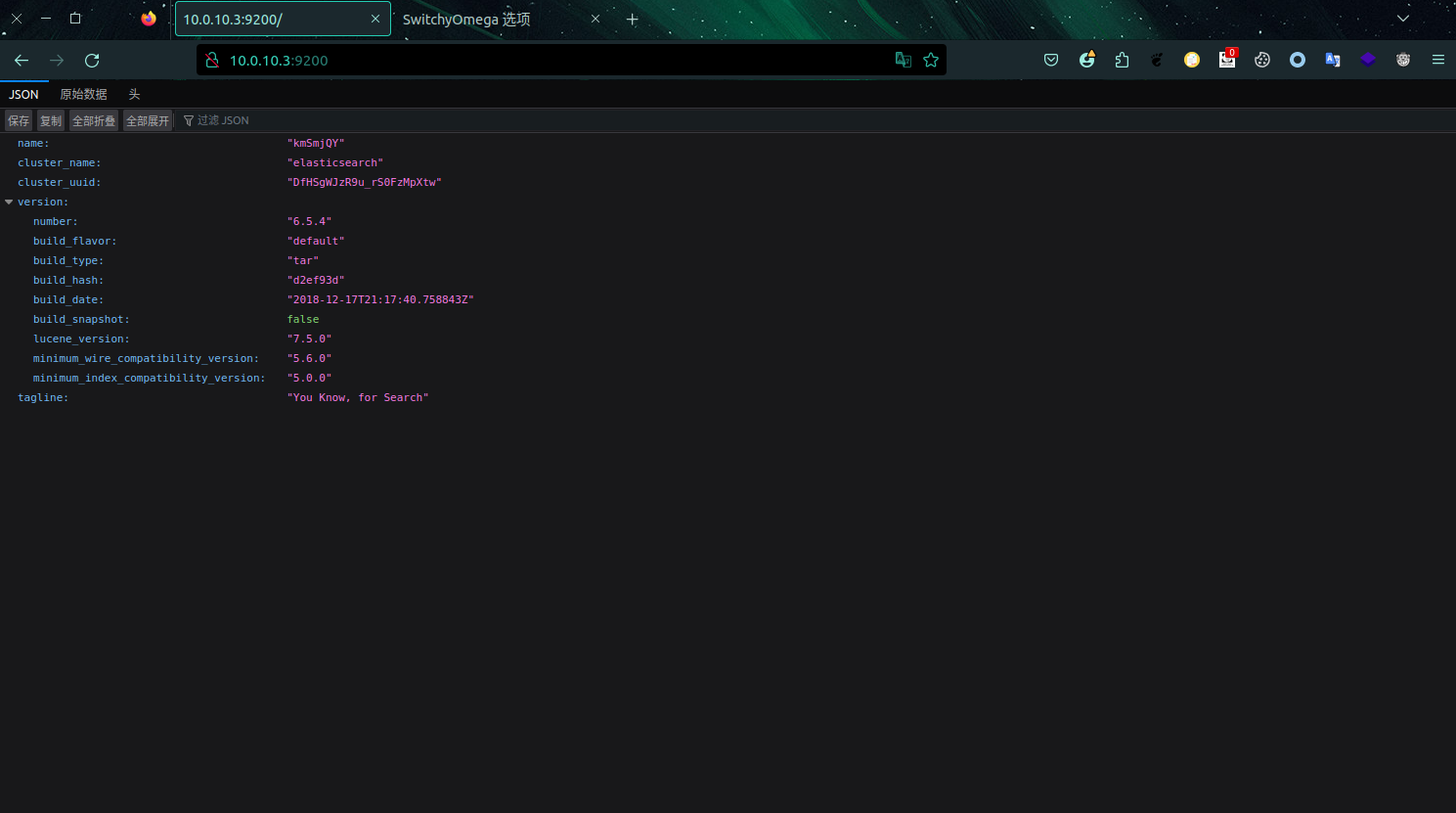Switch to the SwitchyOmega 选项 browser tab
The image size is (1456, 813).
click(466, 20)
